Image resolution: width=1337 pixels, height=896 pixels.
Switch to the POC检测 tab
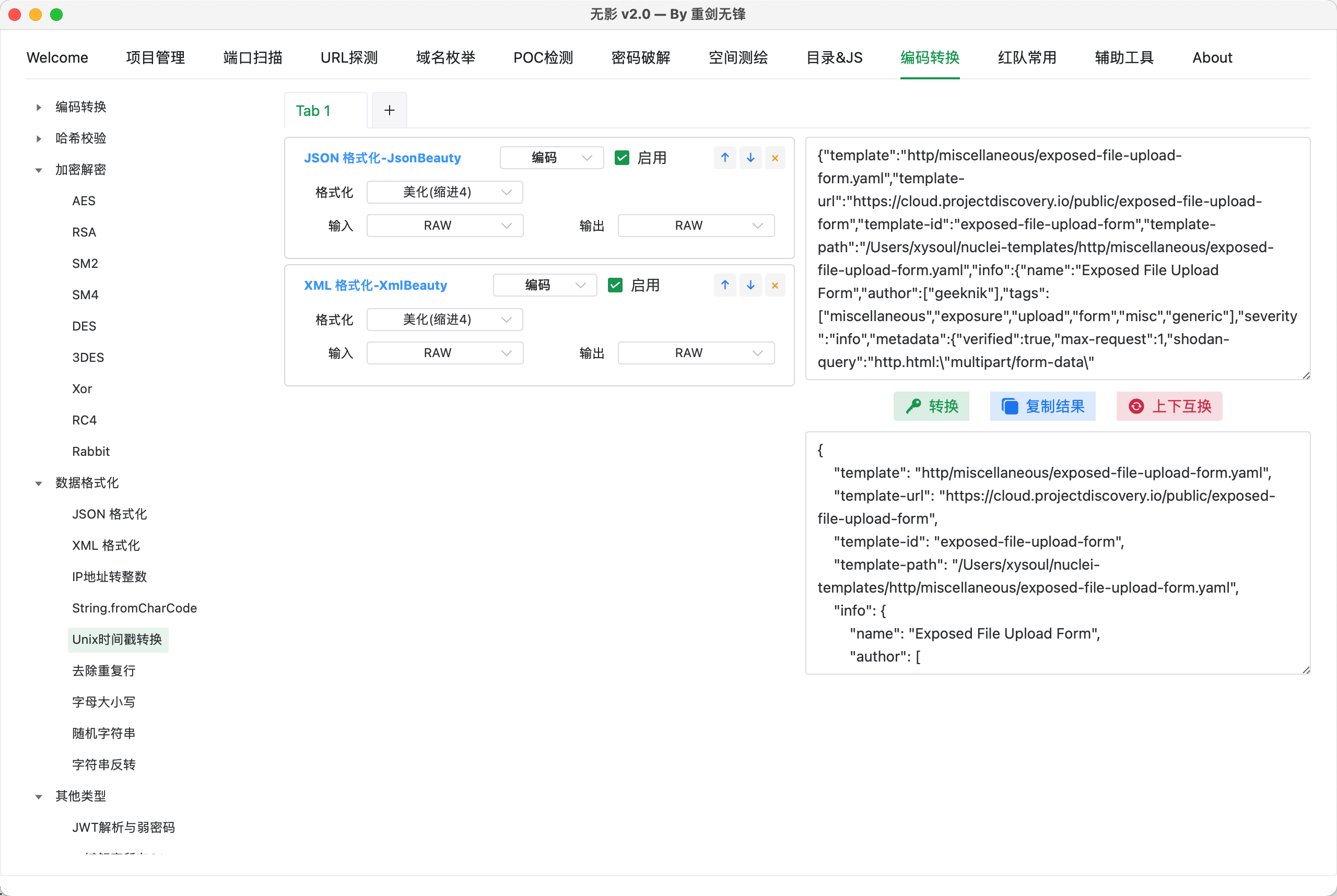[x=543, y=58]
